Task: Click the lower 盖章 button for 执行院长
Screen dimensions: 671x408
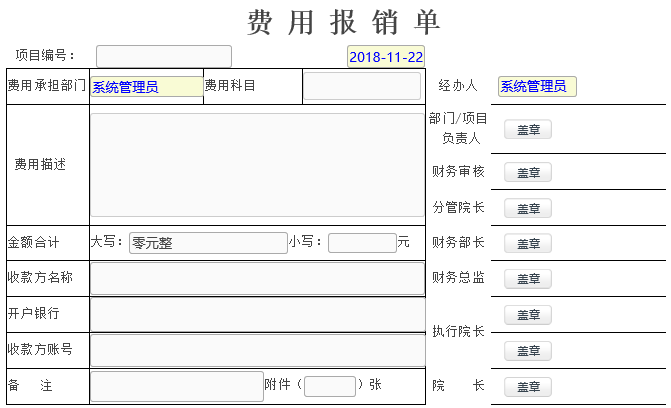Action: click(527, 351)
